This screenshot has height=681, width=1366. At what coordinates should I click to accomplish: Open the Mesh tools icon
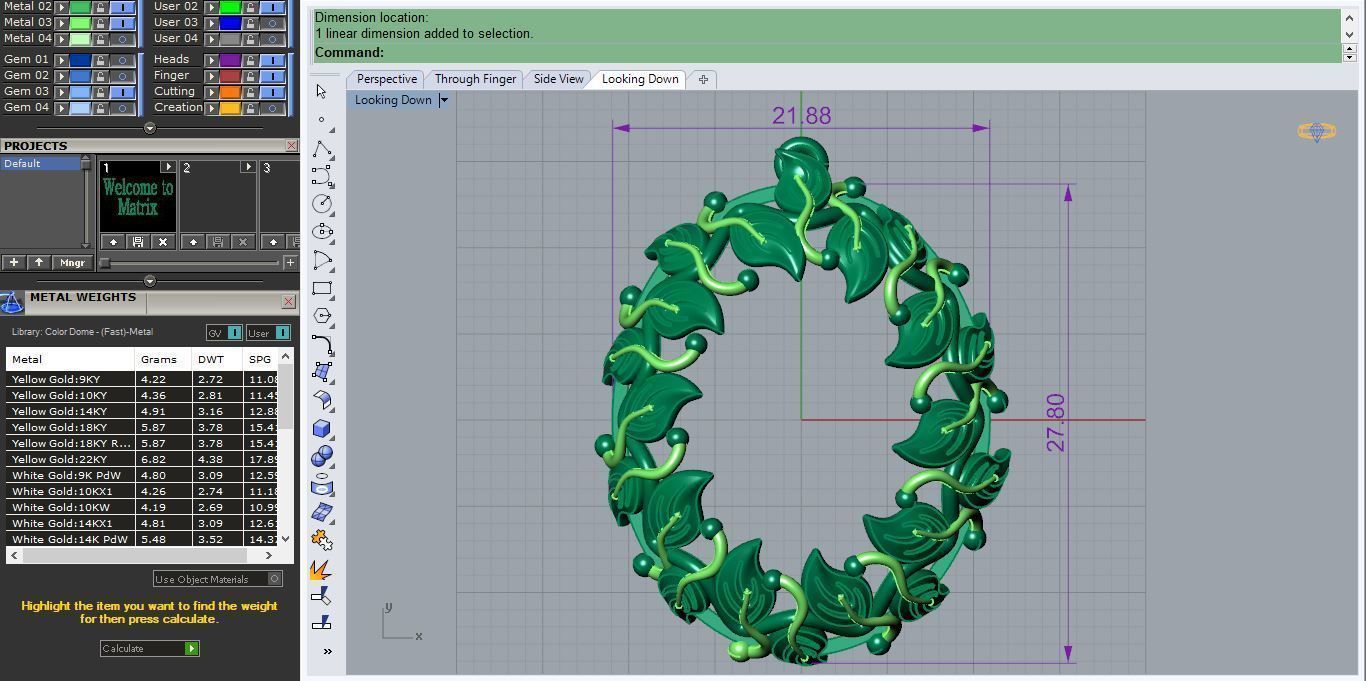click(322, 512)
